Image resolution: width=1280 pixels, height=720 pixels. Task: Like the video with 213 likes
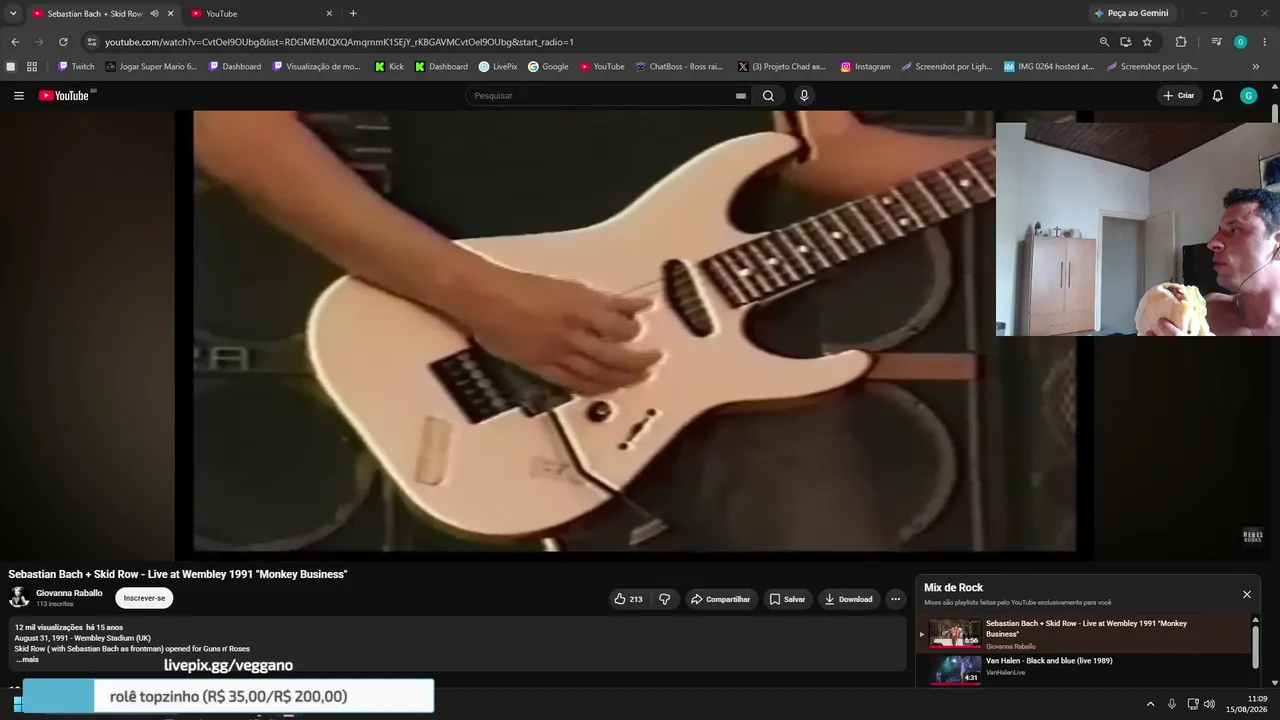[628, 599]
